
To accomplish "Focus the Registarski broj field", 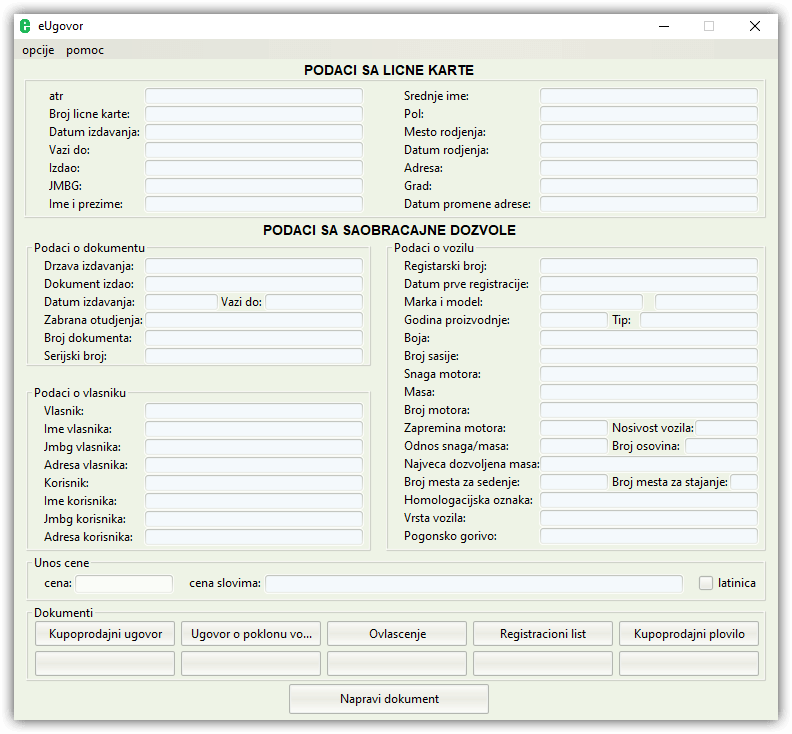I will click(649, 266).
